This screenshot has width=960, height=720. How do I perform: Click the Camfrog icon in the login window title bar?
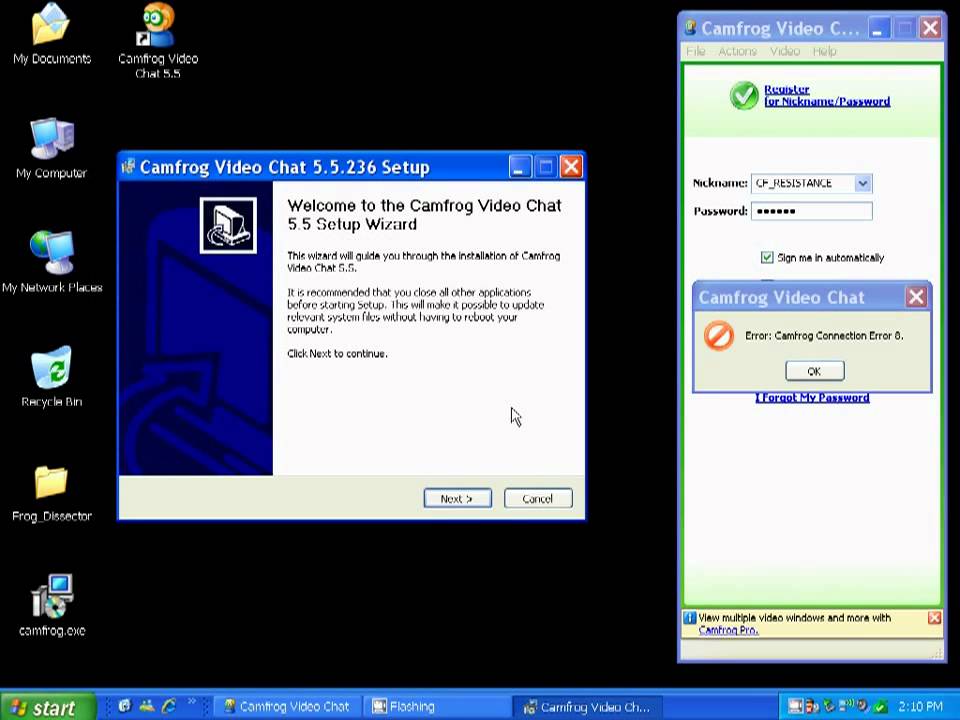[x=691, y=28]
